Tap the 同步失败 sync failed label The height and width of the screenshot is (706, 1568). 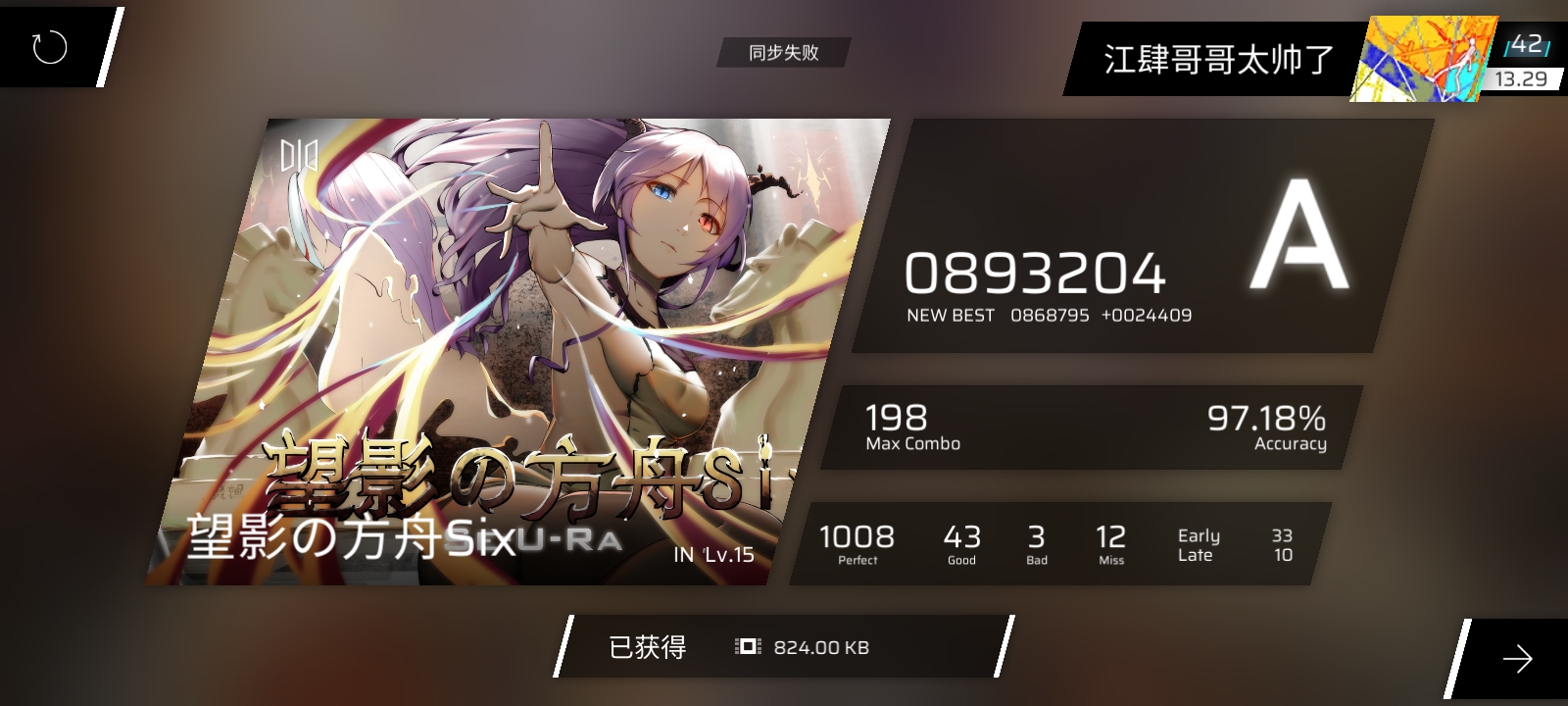click(x=783, y=53)
